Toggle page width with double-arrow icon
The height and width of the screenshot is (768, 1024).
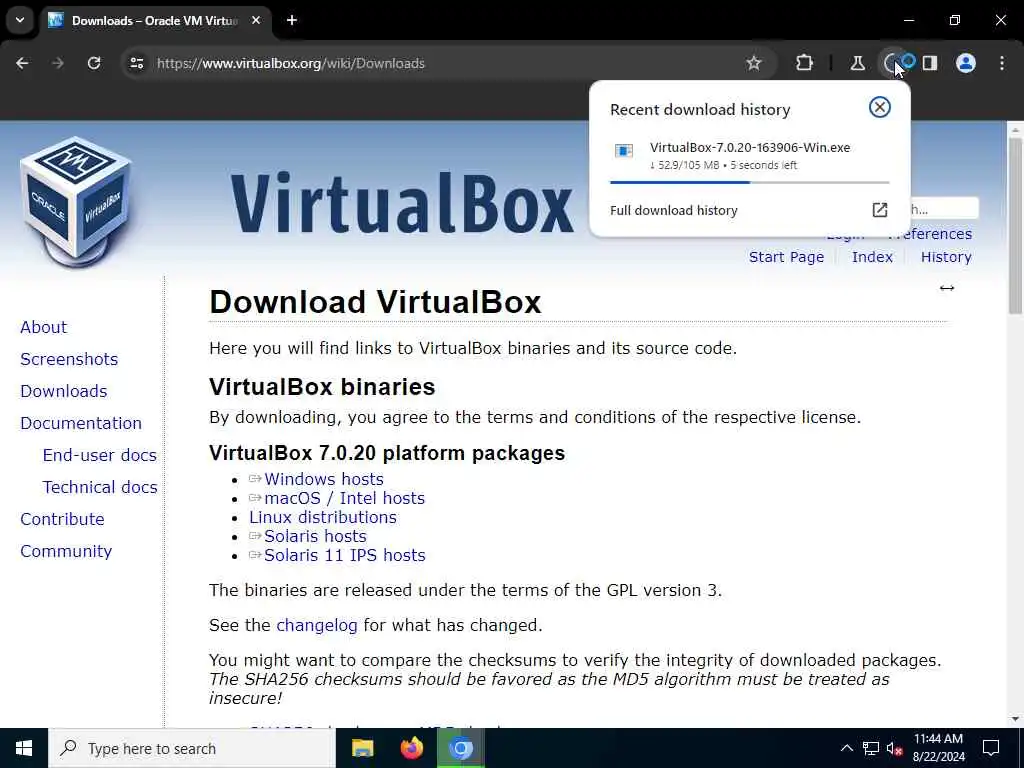(947, 288)
